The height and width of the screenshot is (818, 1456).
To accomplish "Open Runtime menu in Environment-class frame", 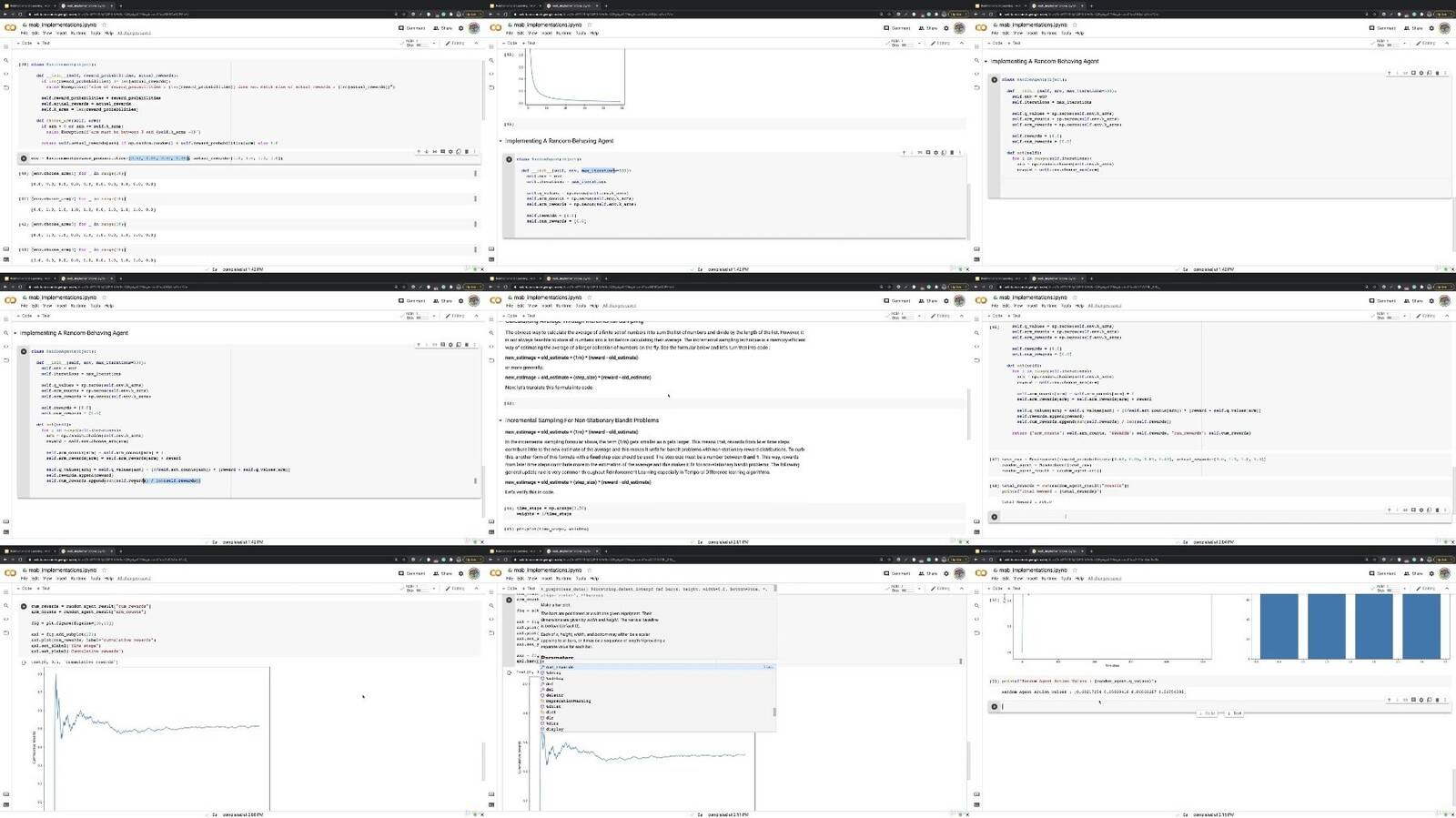I will tap(78, 33).
